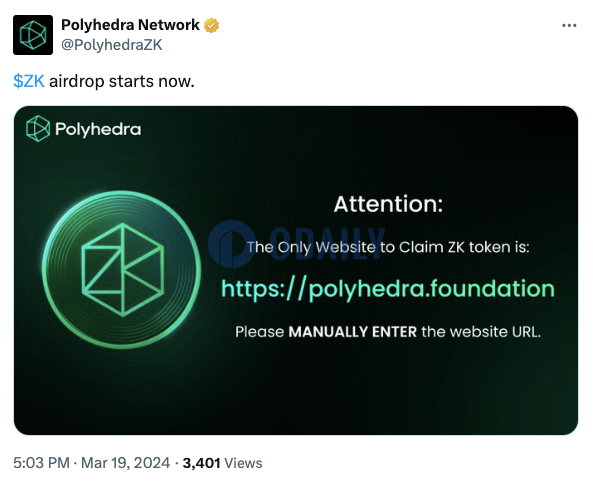Click the MANUALLY ENTER instruction text

pos(352,332)
